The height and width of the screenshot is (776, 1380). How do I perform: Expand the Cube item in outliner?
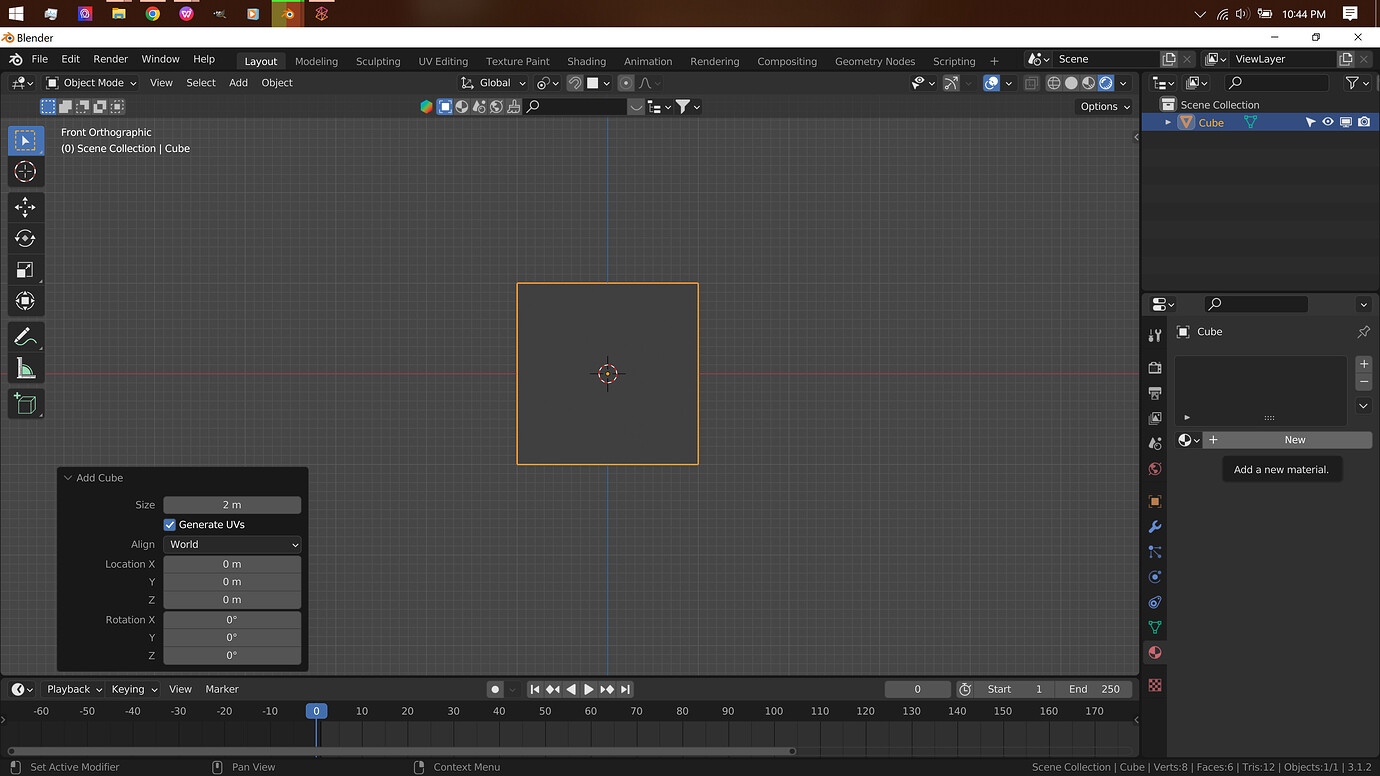(1167, 122)
